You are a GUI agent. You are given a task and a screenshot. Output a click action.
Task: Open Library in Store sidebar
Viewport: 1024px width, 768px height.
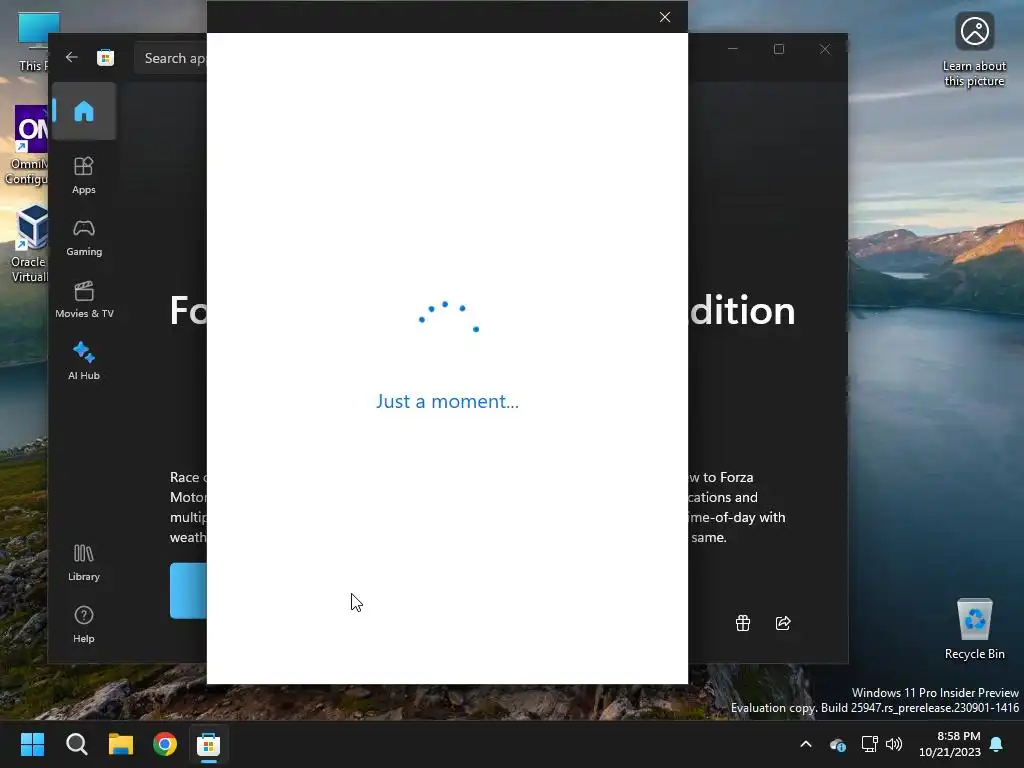(x=84, y=562)
